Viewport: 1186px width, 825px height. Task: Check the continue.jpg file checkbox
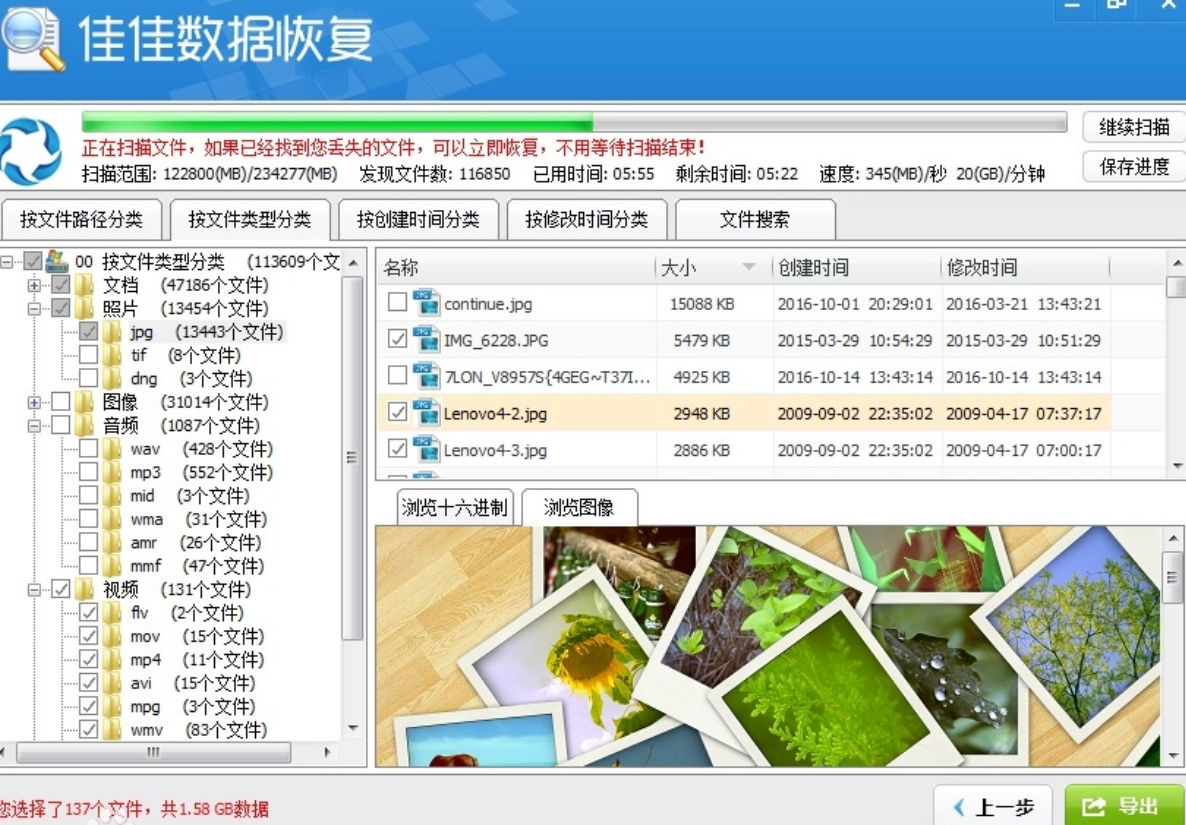(397, 303)
